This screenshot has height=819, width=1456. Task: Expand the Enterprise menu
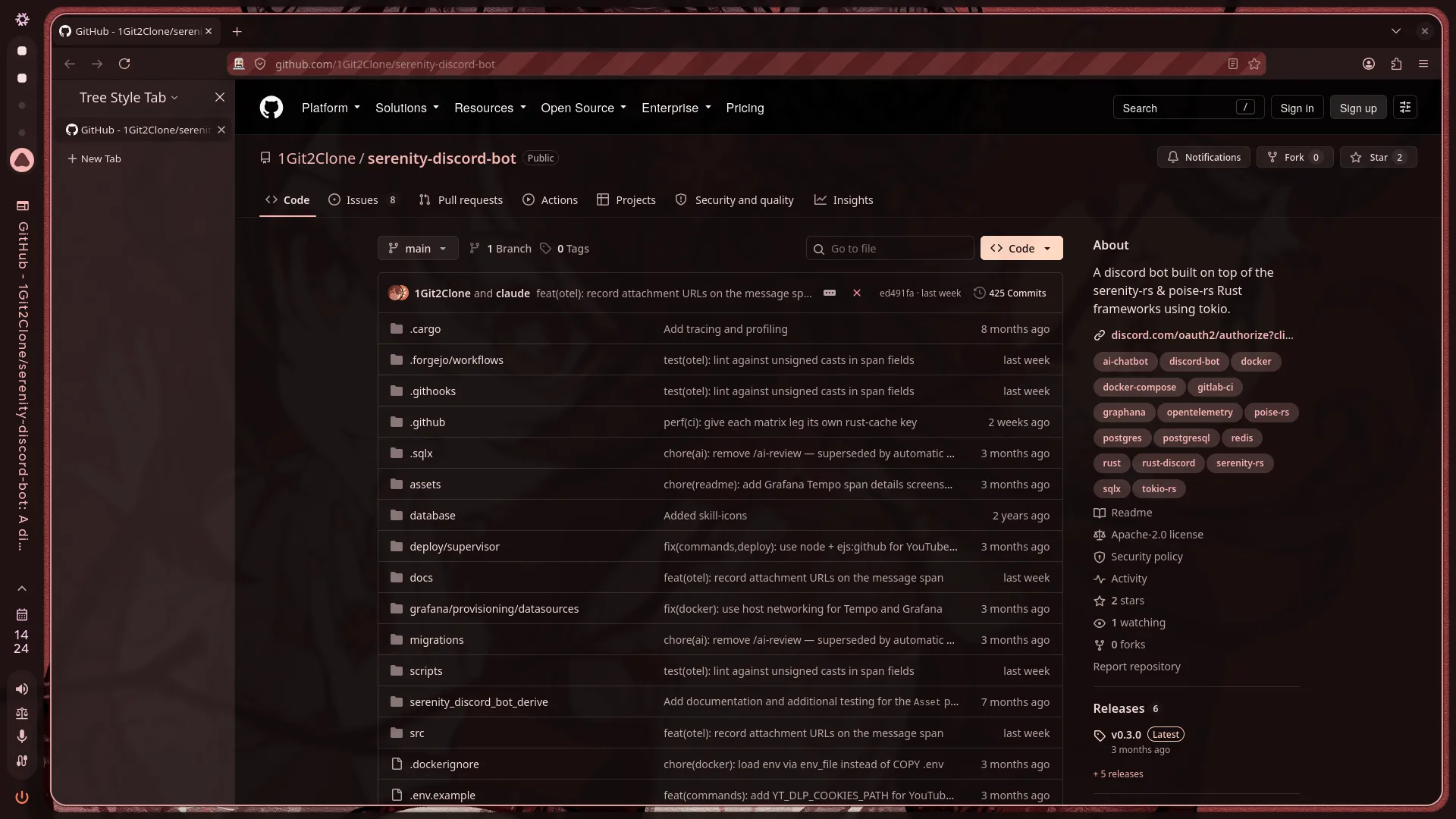tap(676, 108)
